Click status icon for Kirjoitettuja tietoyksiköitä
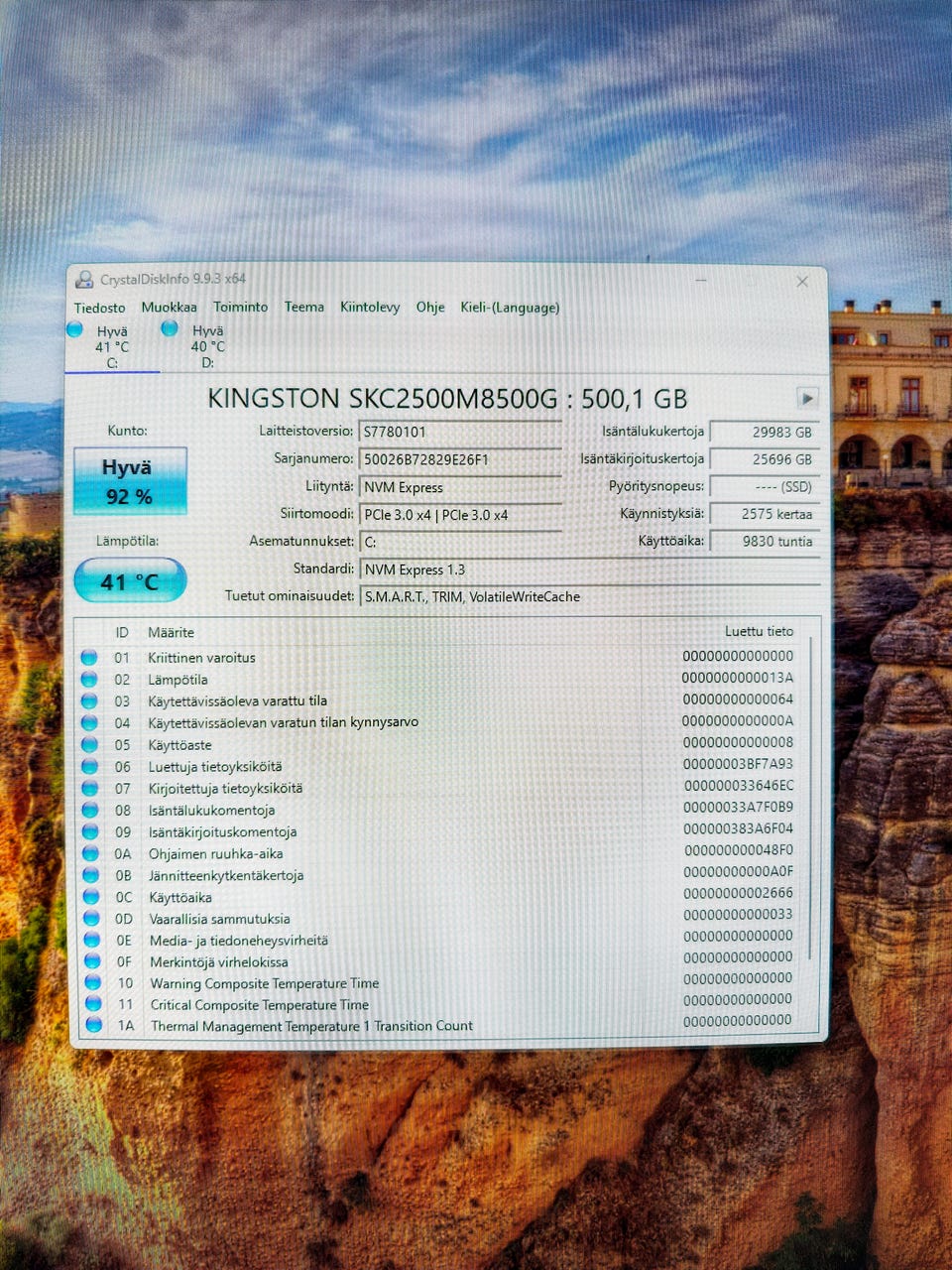This screenshot has width=952, height=1270. coord(90,788)
